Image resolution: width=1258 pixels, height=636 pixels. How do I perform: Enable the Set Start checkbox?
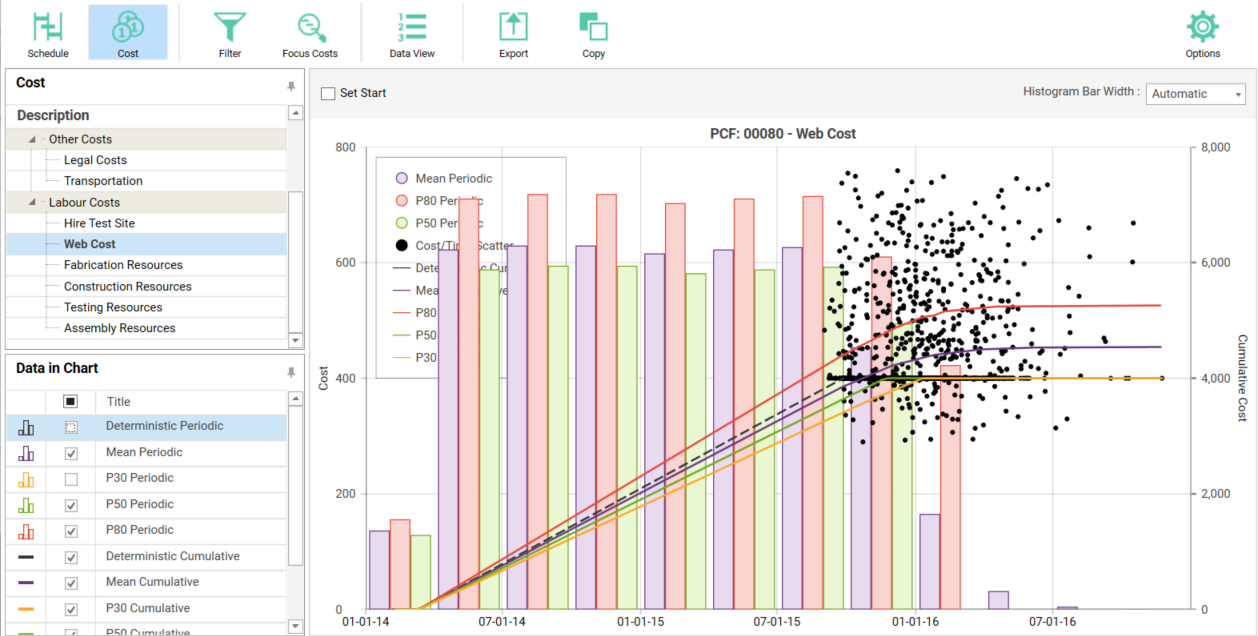[x=328, y=93]
